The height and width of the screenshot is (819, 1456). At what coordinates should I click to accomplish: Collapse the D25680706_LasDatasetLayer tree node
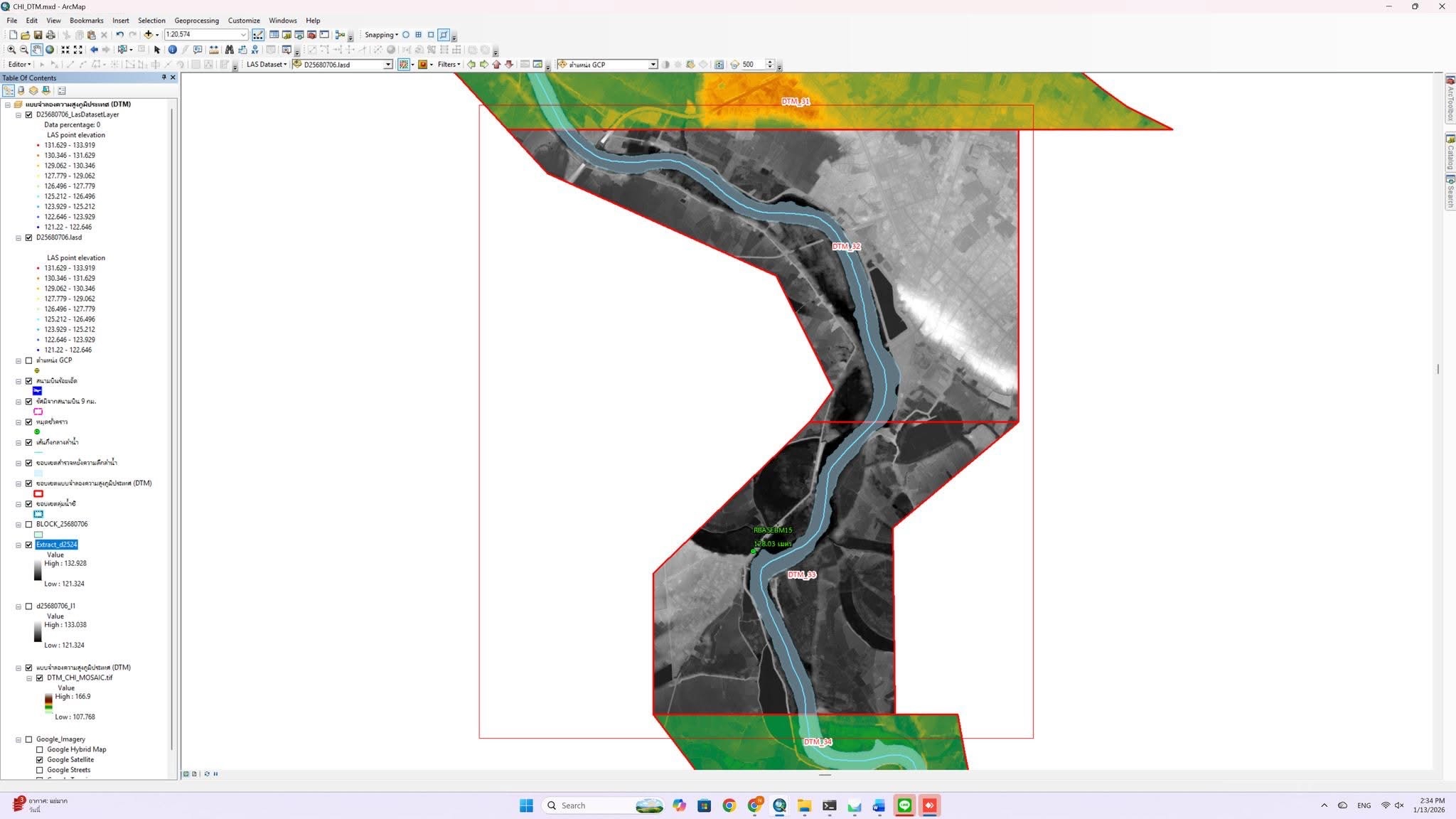coord(18,114)
